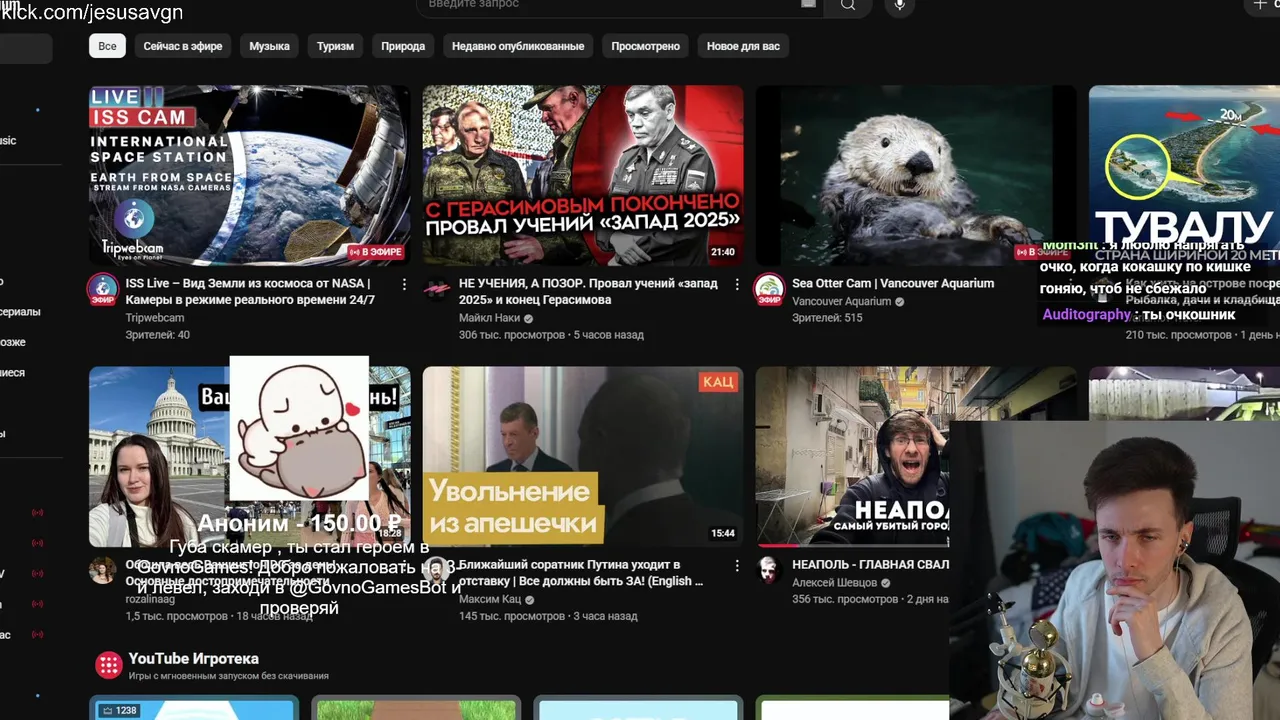Image resolution: width=1280 pixels, height=720 pixels.
Task: Open the Vancouver Aquarium channel name link
Action: tap(841, 301)
